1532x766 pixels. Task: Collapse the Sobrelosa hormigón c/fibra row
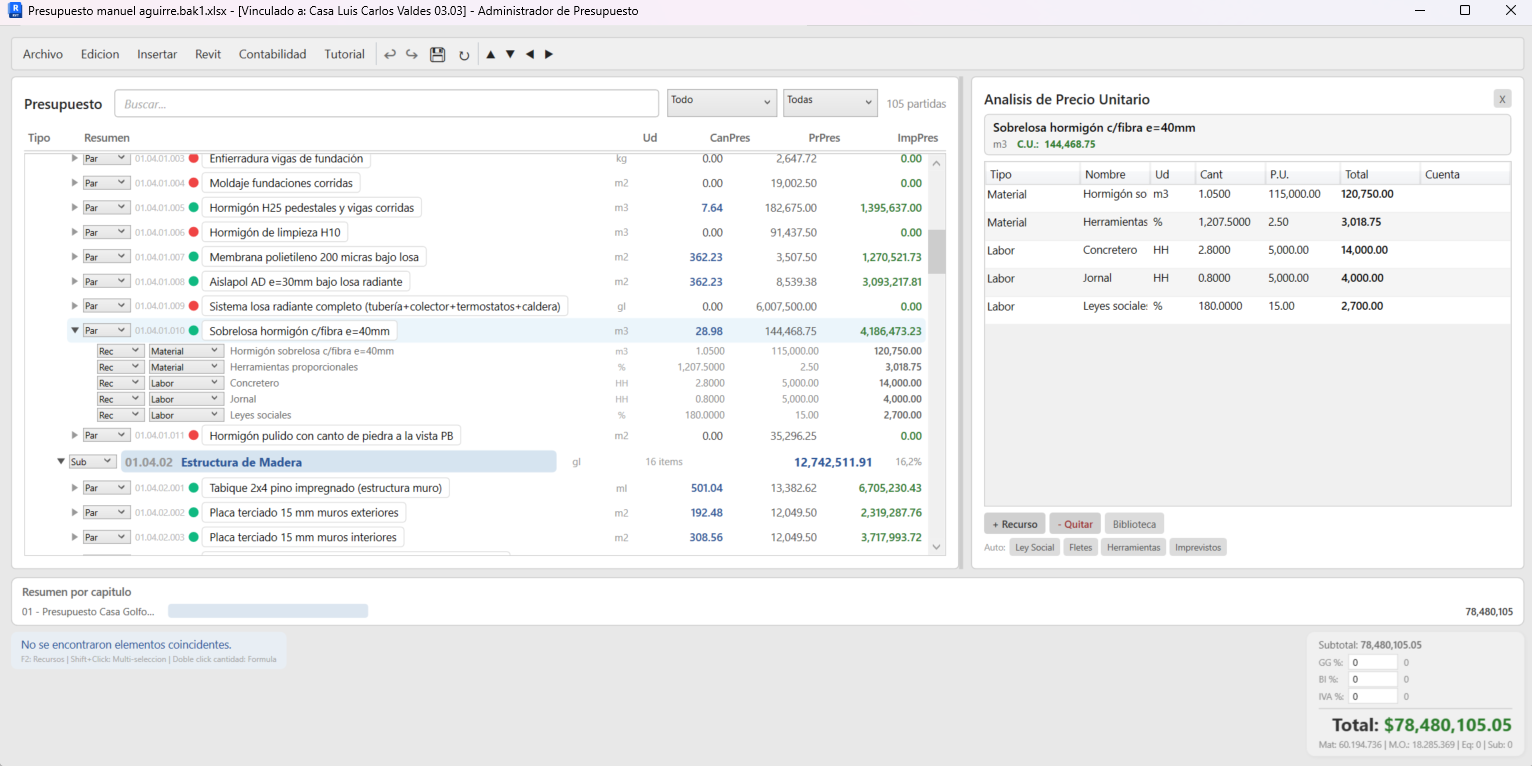tap(74, 330)
